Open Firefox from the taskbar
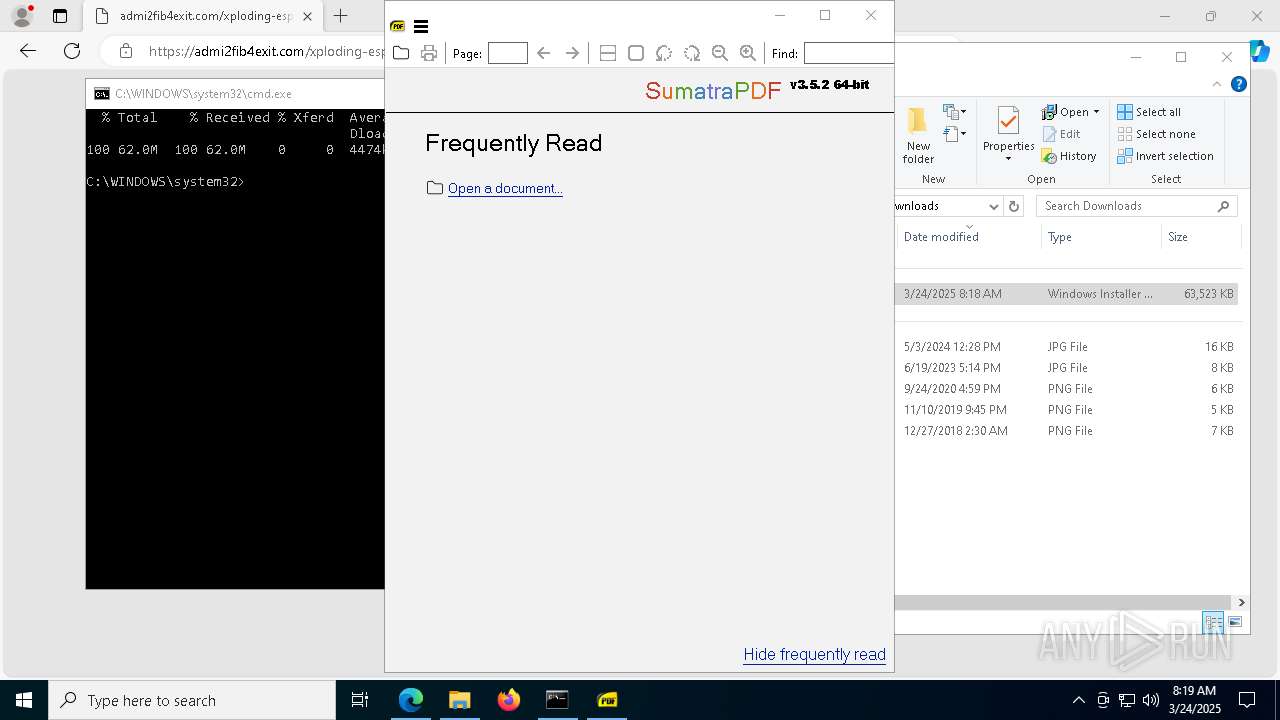 pyautogui.click(x=509, y=700)
